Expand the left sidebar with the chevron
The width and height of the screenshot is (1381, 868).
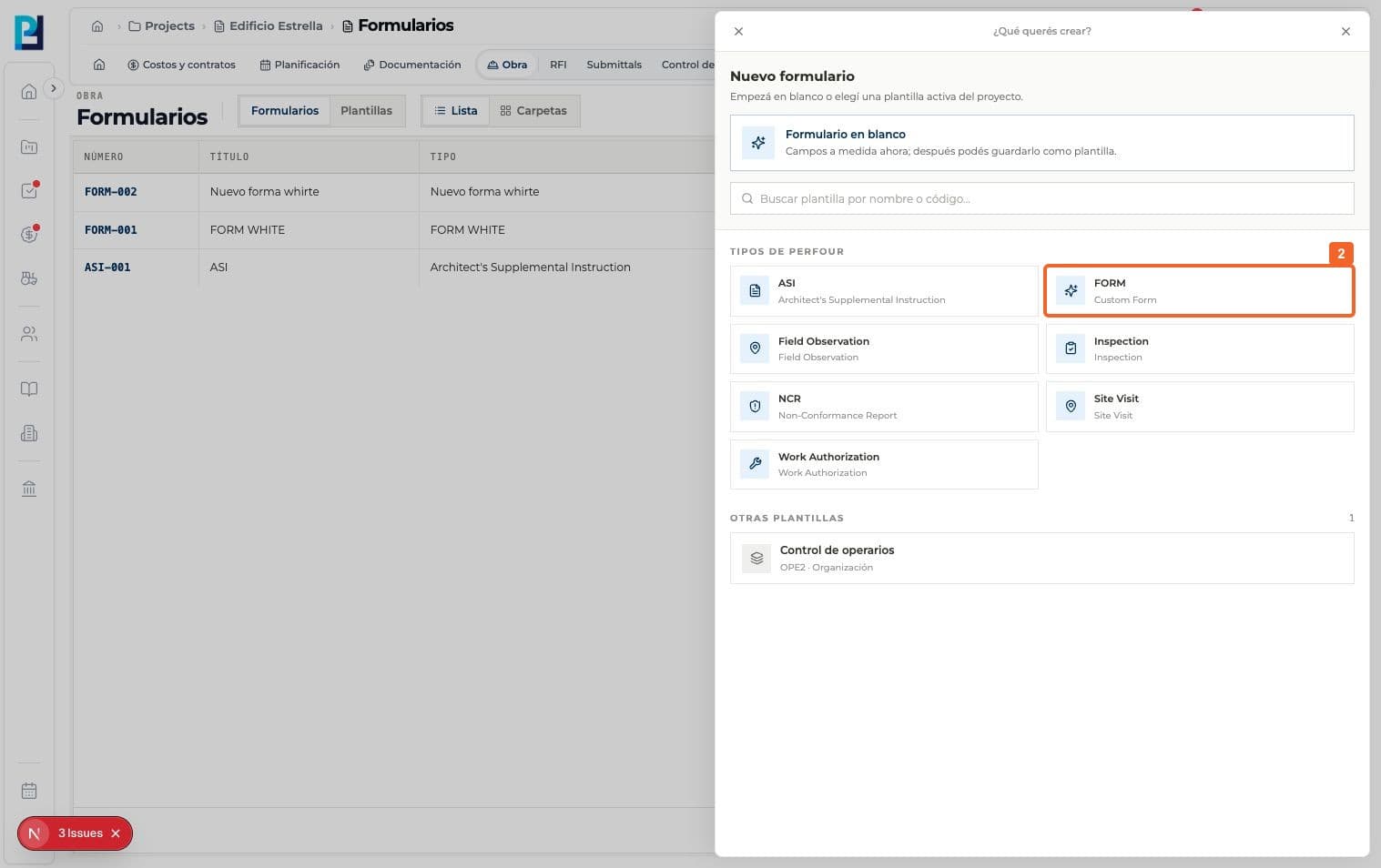click(54, 88)
